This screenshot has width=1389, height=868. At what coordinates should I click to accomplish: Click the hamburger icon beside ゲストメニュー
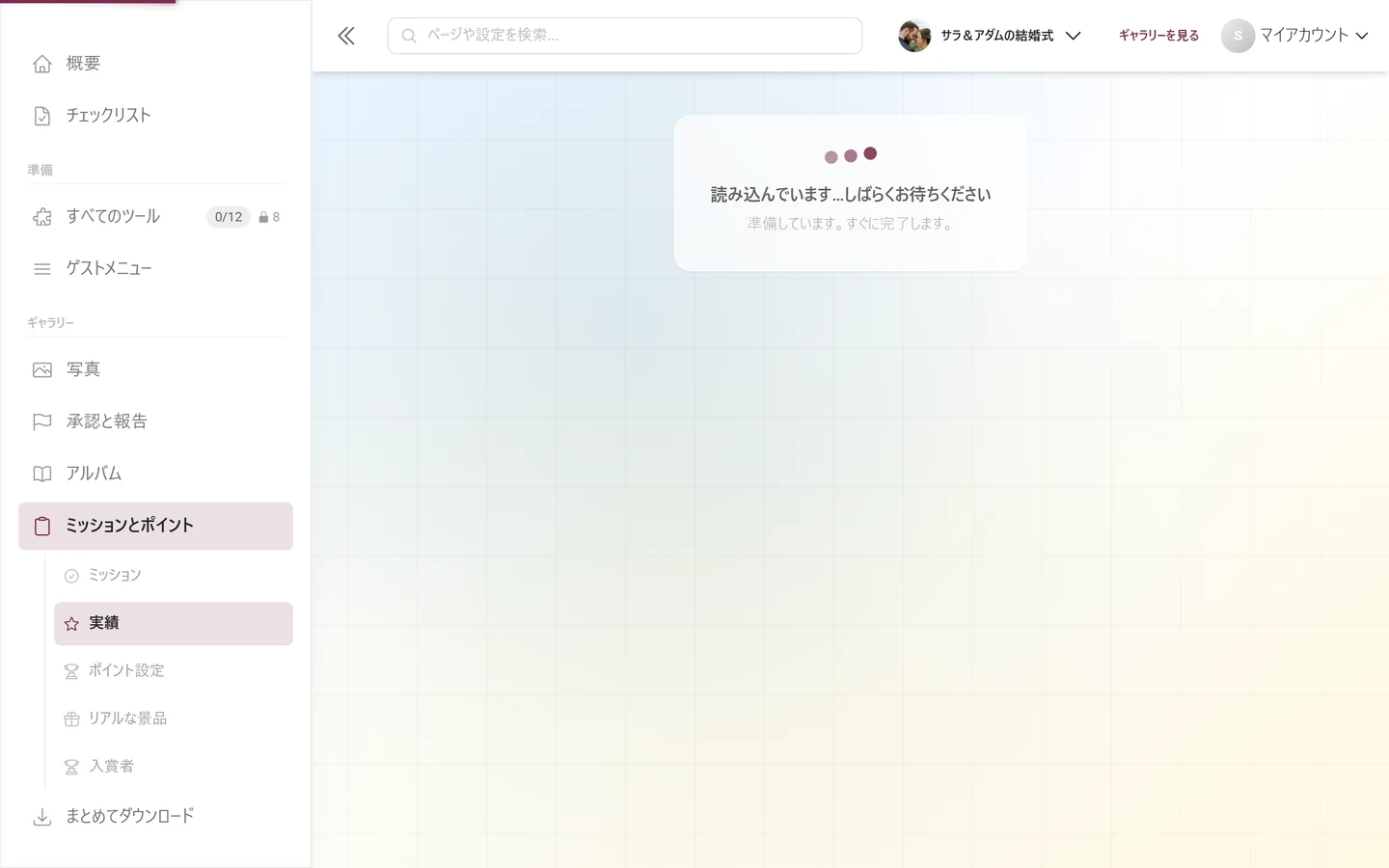coord(42,269)
